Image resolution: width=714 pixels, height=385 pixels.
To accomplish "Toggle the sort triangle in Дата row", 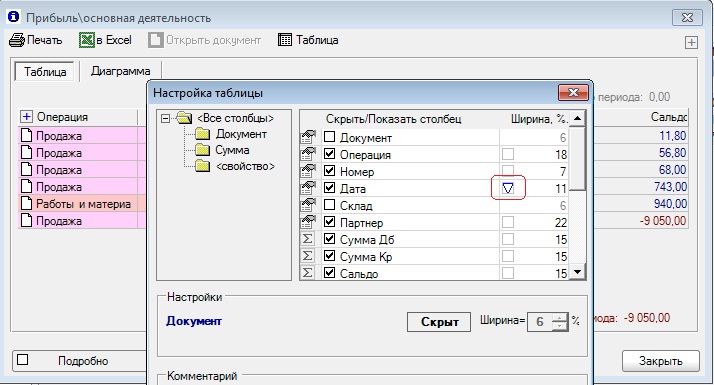I will [508, 188].
